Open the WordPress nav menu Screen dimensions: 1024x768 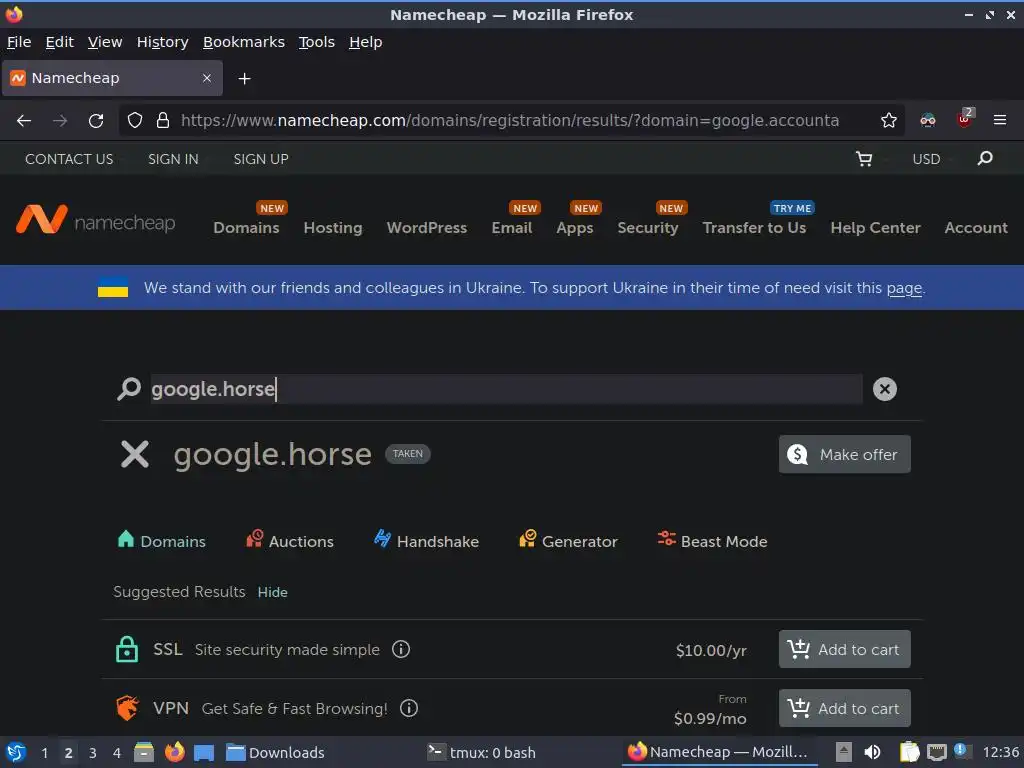point(427,227)
